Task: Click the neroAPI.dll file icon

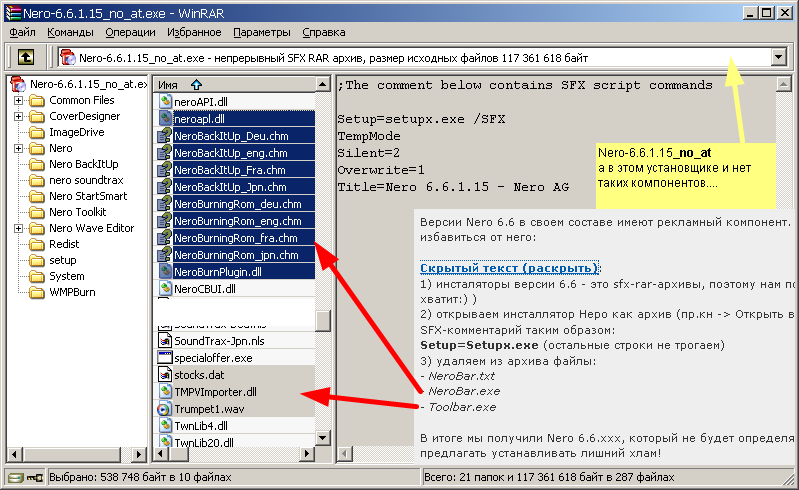Action: [165, 101]
